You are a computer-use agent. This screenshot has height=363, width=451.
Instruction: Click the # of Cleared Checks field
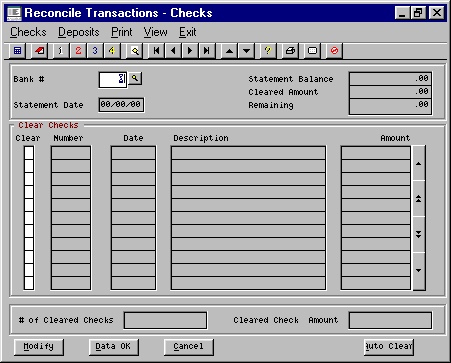tap(165, 321)
